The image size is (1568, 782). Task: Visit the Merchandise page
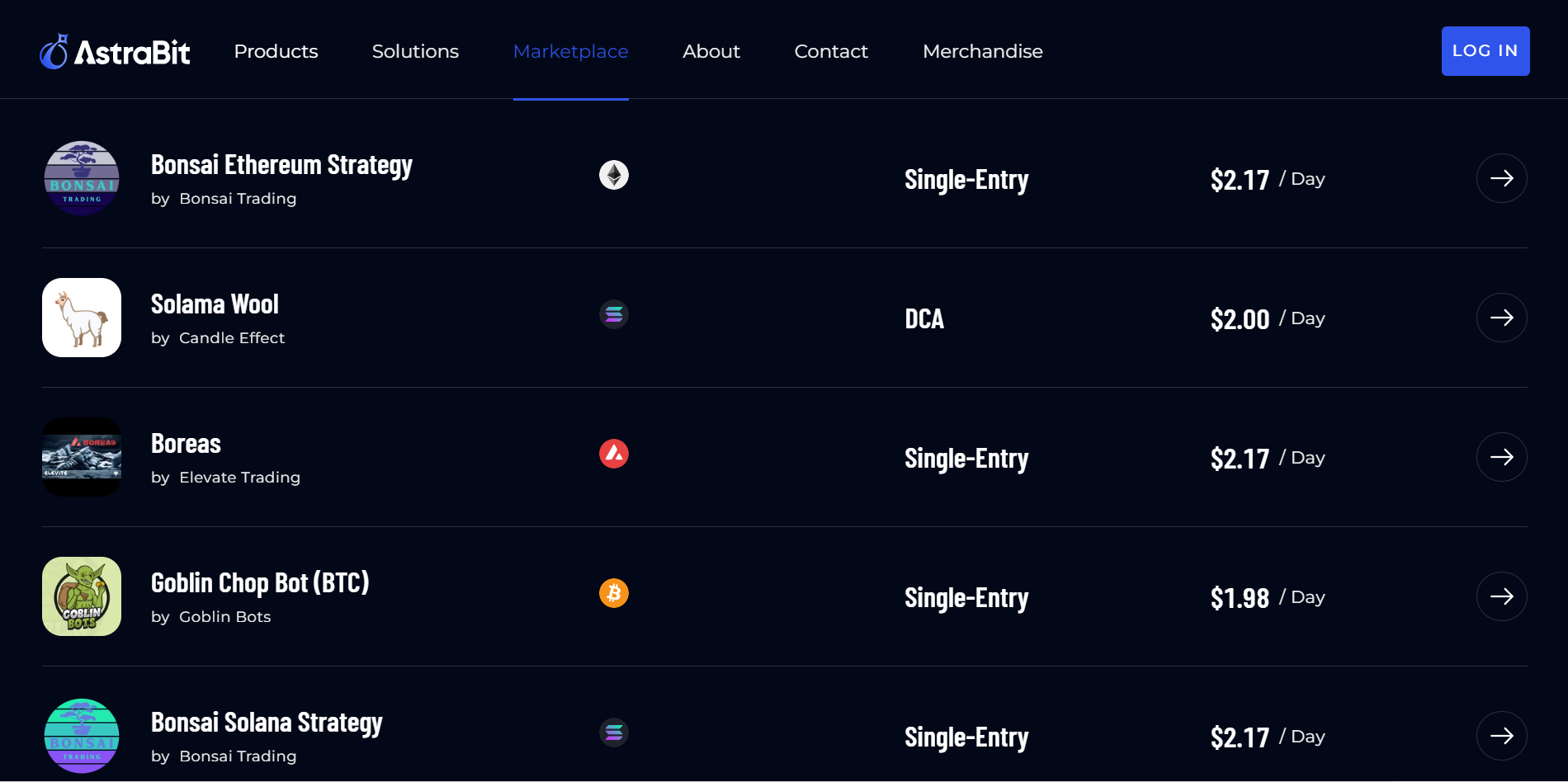[x=982, y=51]
